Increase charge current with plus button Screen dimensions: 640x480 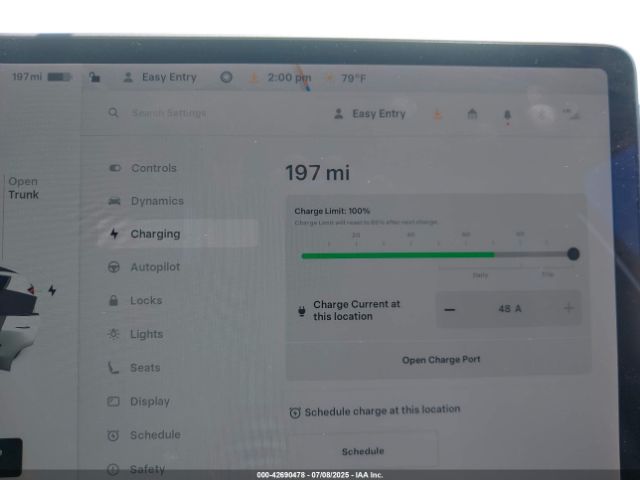pyautogui.click(x=569, y=309)
